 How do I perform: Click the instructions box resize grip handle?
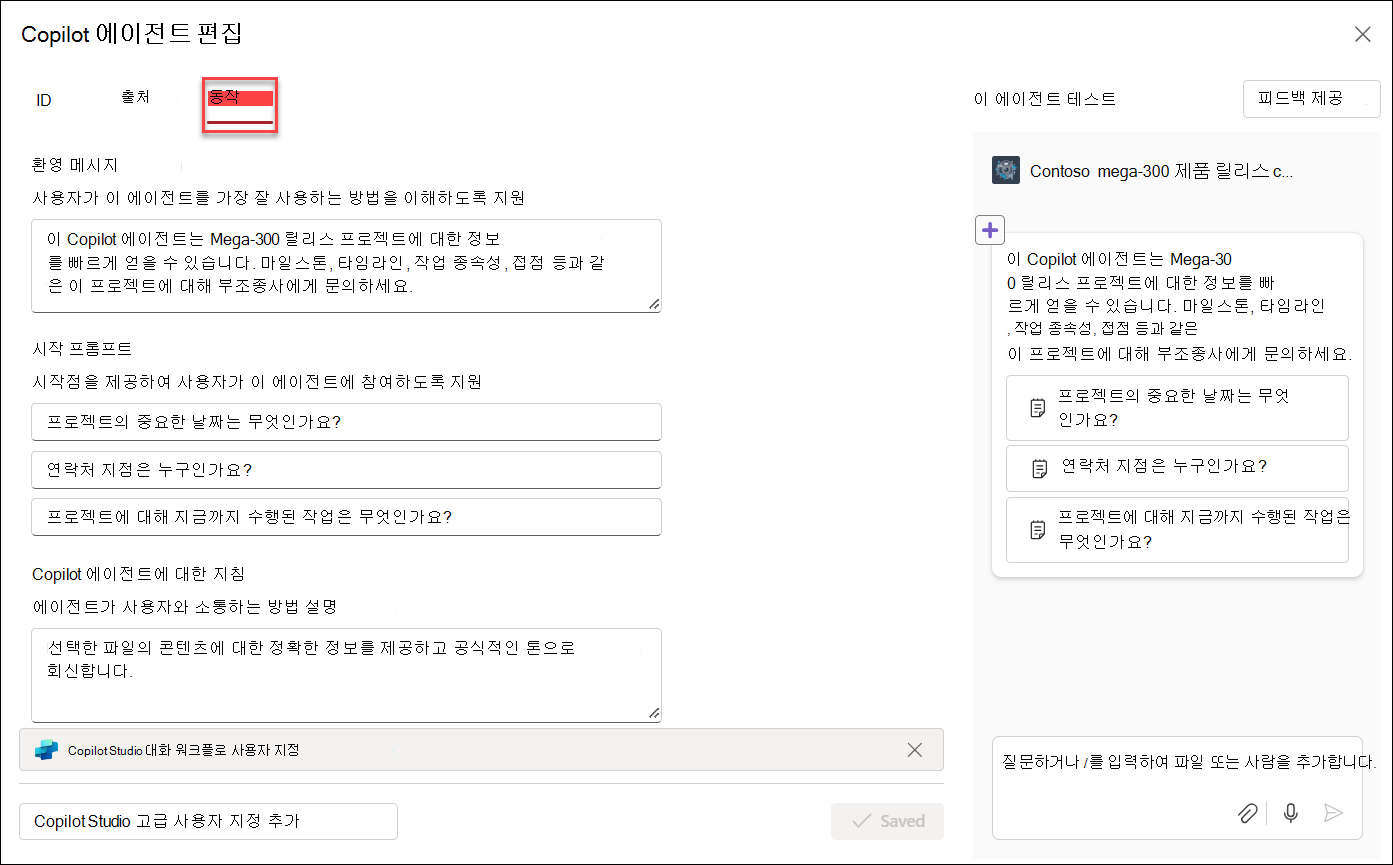[653, 713]
